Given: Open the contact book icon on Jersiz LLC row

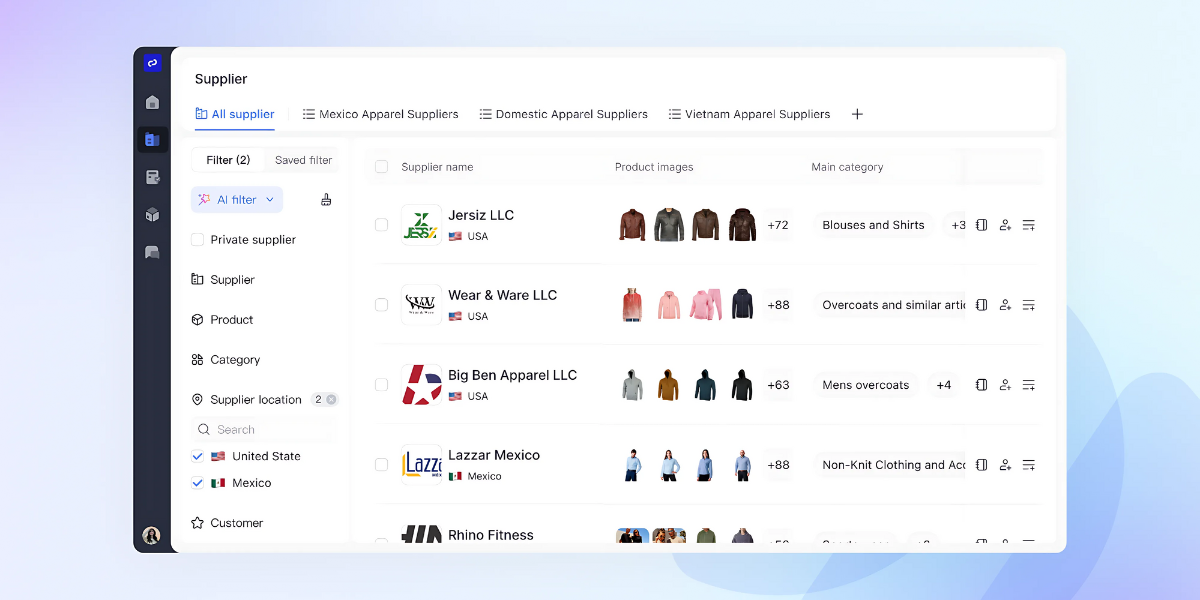Looking at the screenshot, I should [x=981, y=225].
